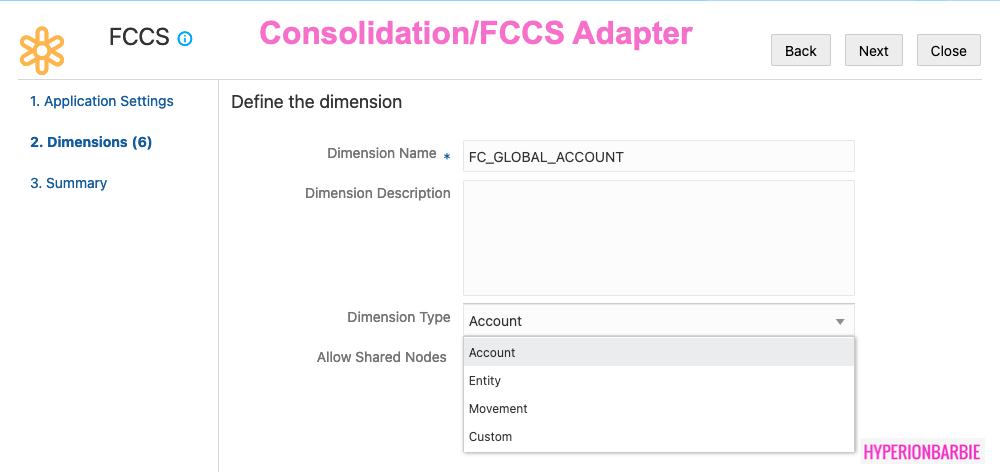Open the info icon beside FCCS
The image size is (1000, 472).
(x=185, y=39)
